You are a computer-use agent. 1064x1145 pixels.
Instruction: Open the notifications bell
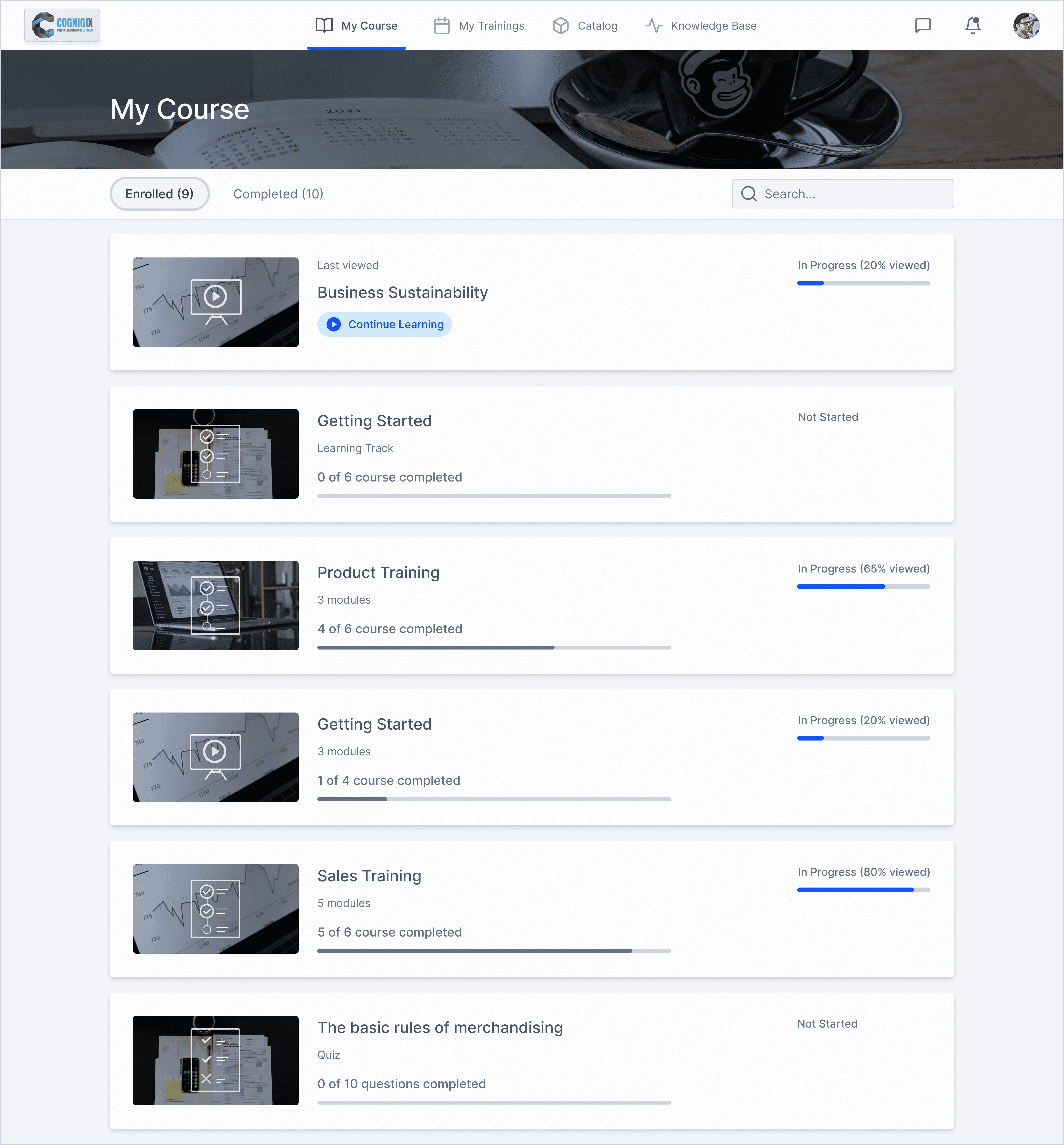point(972,25)
